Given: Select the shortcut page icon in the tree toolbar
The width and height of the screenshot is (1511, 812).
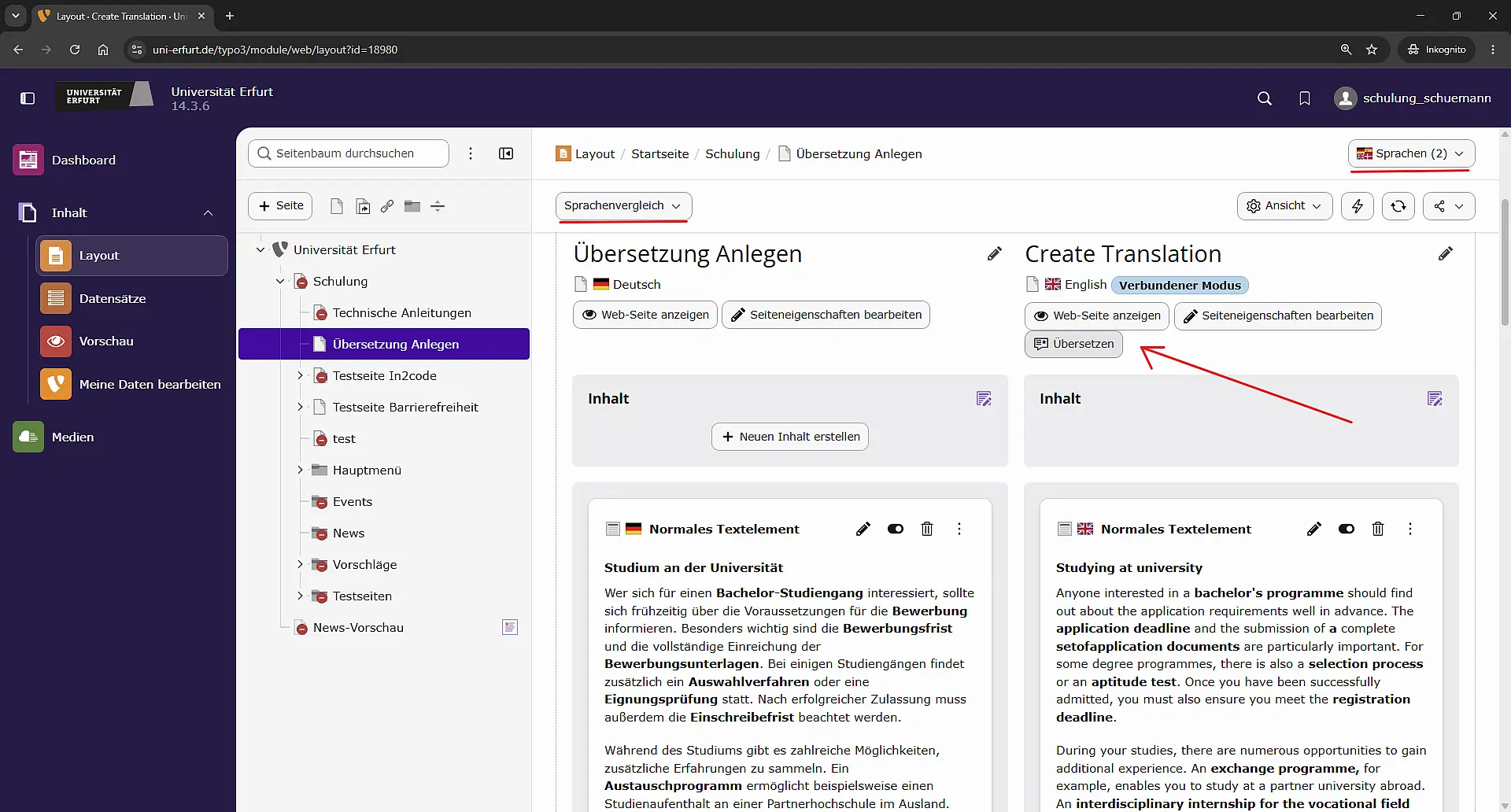Looking at the screenshot, I should coord(363,206).
